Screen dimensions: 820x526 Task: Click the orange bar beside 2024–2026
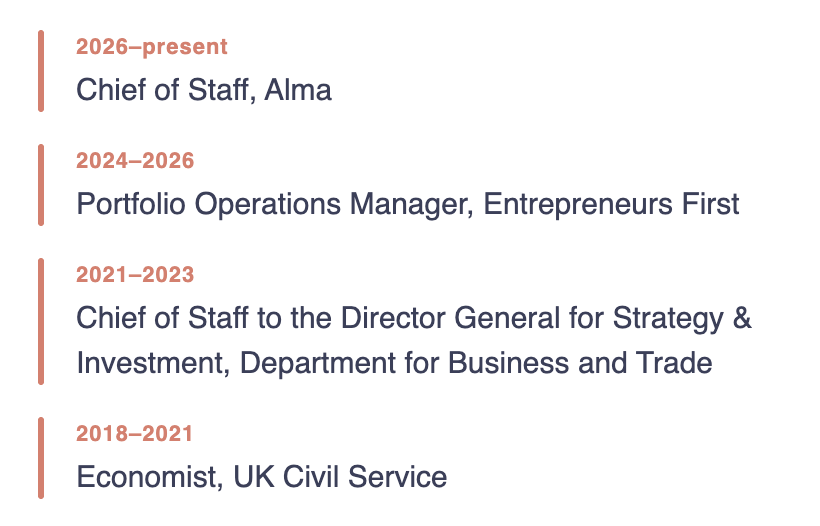click(x=41, y=185)
